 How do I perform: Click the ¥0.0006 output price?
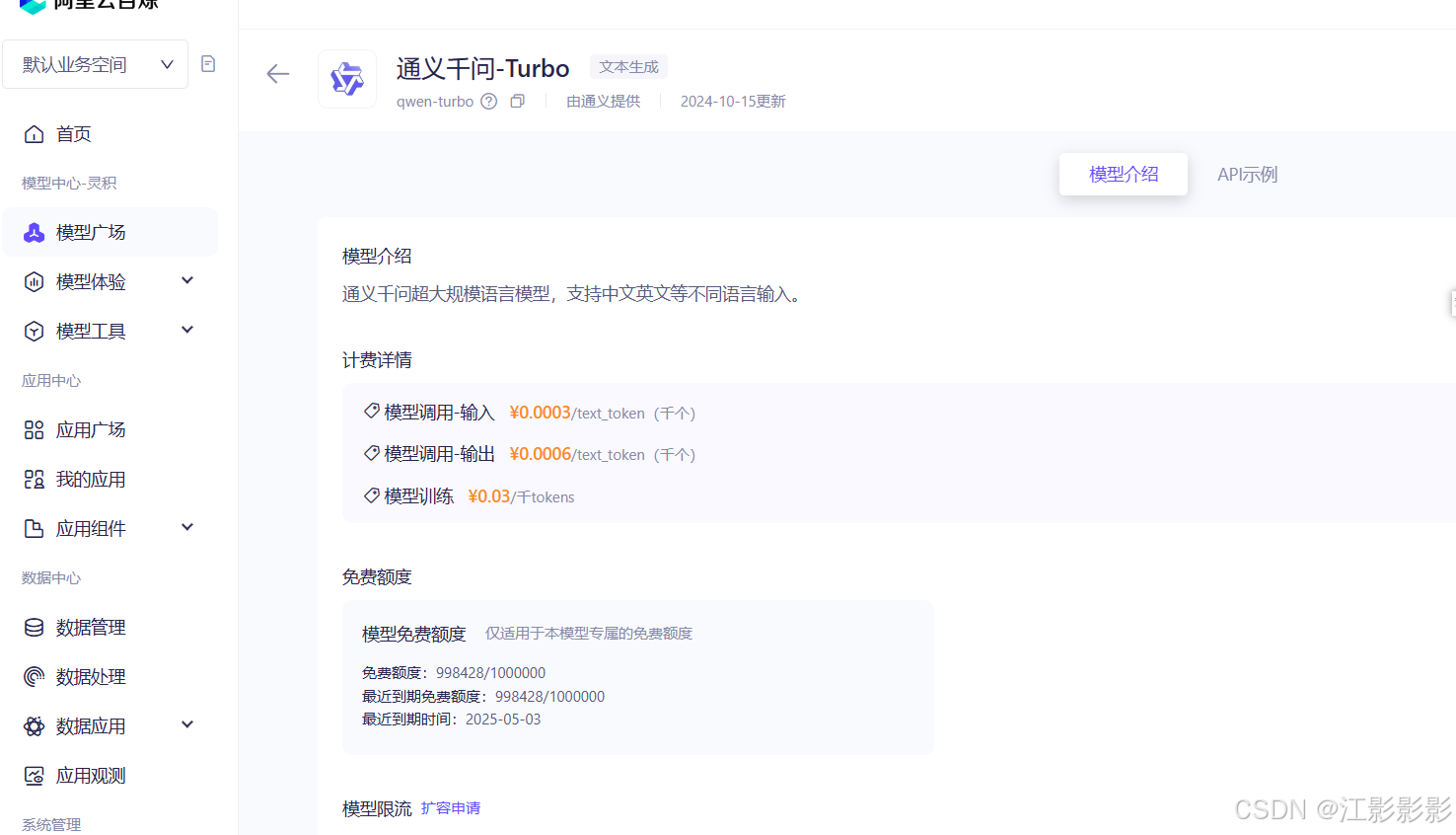[x=540, y=454]
